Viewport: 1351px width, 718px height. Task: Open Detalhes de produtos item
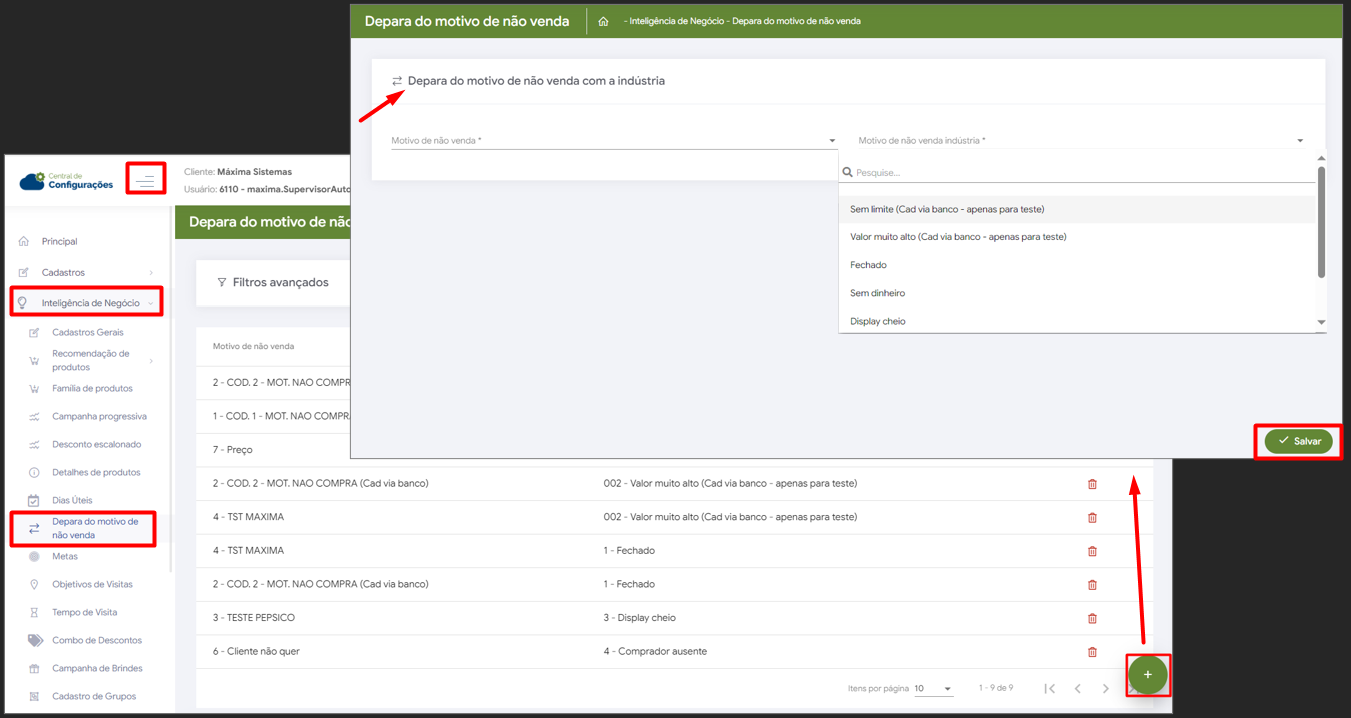tap(96, 472)
